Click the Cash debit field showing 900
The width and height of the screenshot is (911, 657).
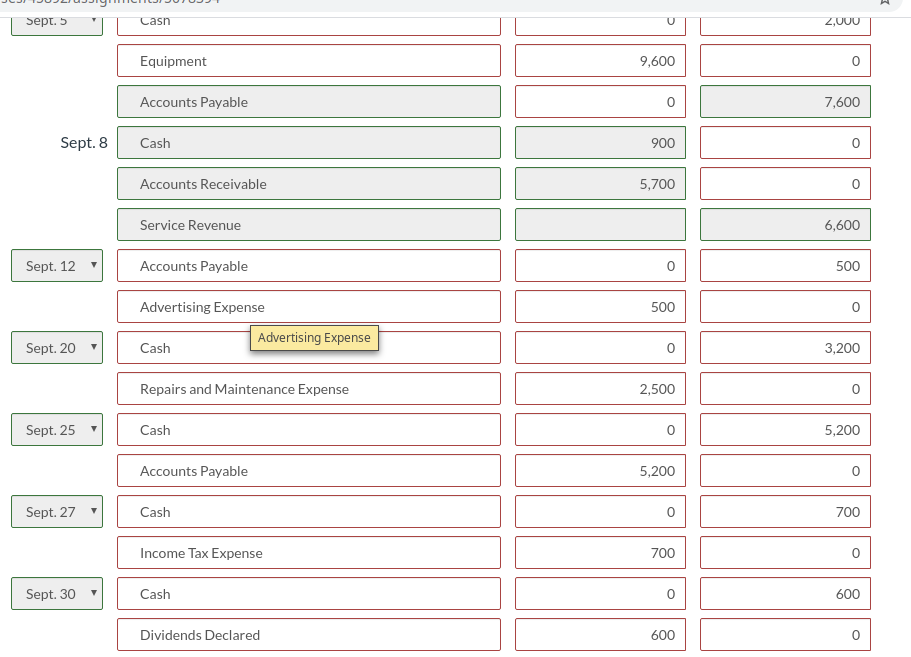pos(600,142)
